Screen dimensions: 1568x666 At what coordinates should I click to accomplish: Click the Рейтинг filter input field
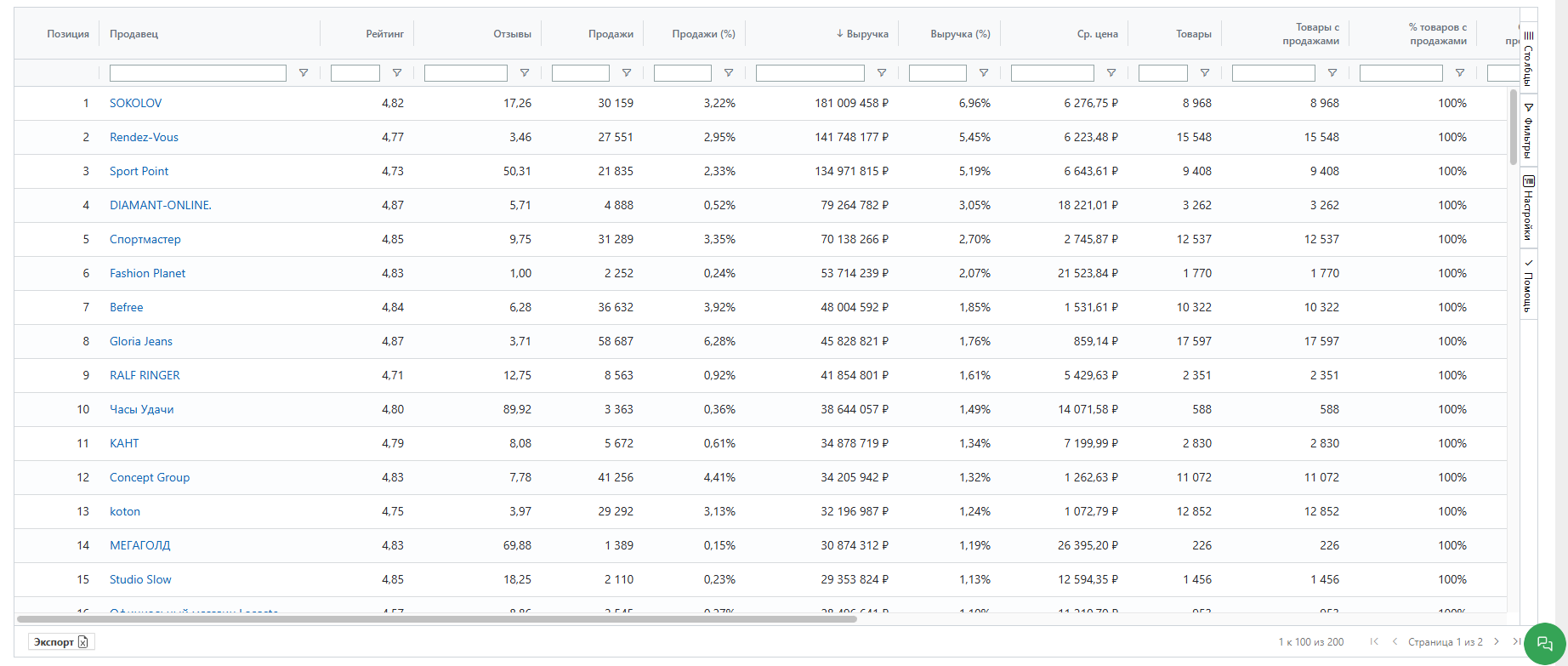pyautogui.click(x=355, y=73)
